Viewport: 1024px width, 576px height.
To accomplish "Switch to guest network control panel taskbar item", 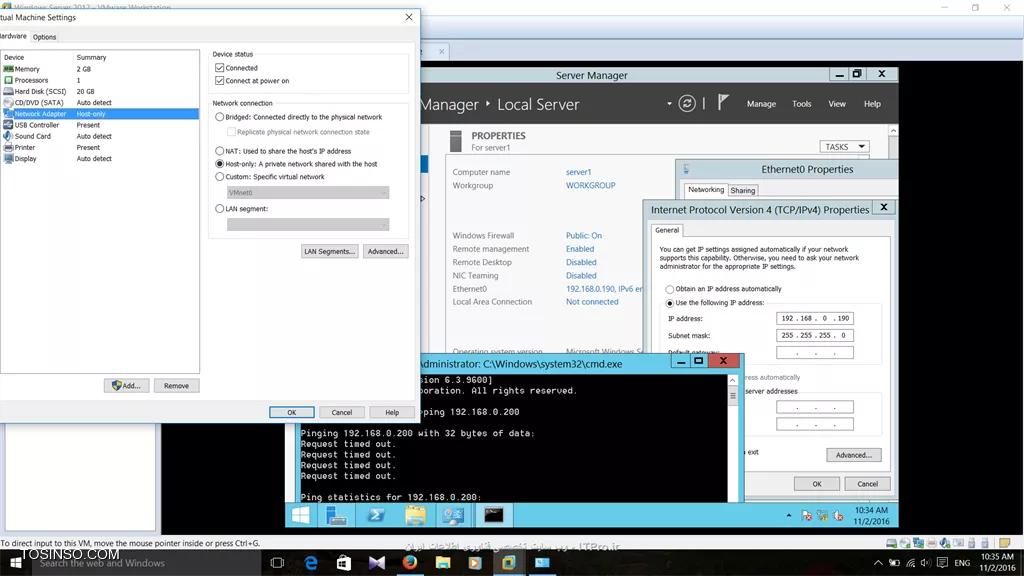I will (453, 515).
